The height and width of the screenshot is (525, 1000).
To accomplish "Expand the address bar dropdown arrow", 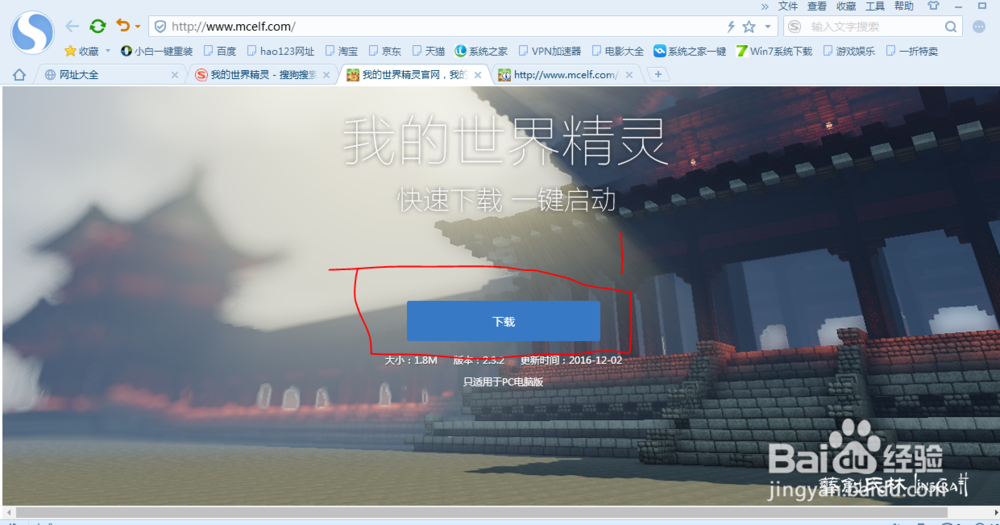I will click(768, 27).
